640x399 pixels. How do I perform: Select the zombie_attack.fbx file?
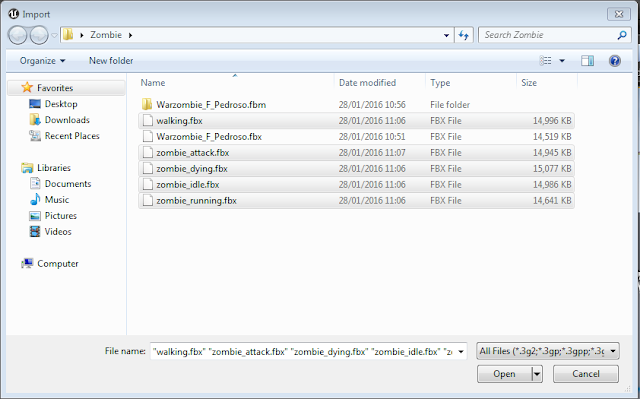[x=356, y=152]
